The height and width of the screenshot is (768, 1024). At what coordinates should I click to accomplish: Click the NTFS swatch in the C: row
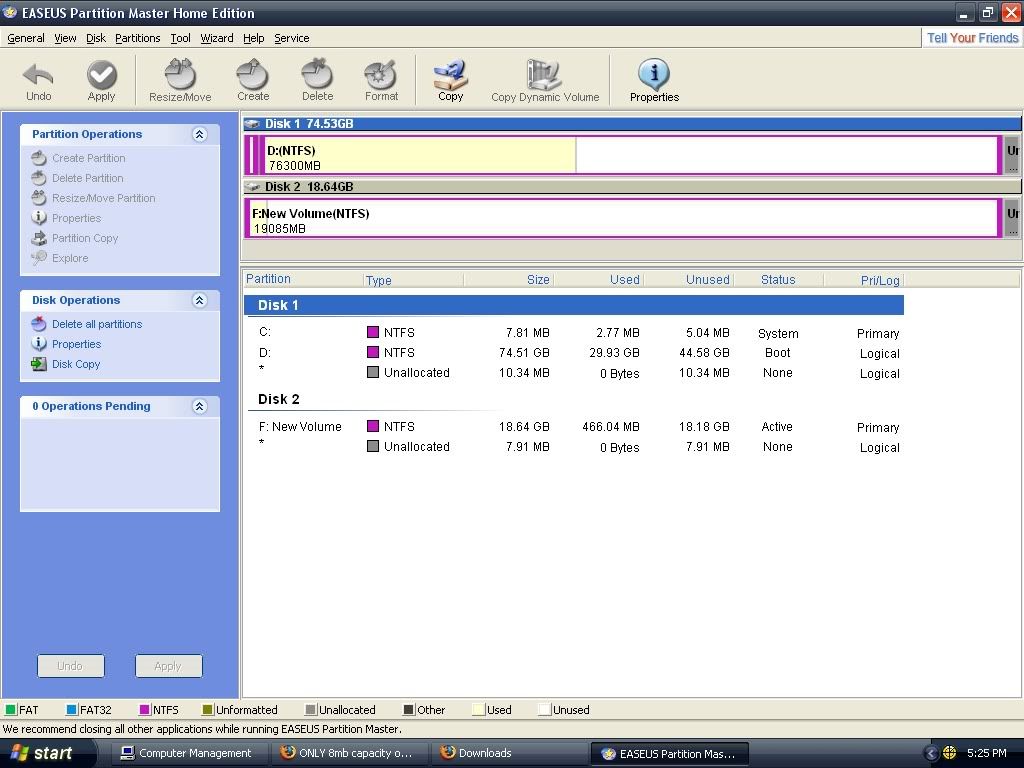coord(373,332)
